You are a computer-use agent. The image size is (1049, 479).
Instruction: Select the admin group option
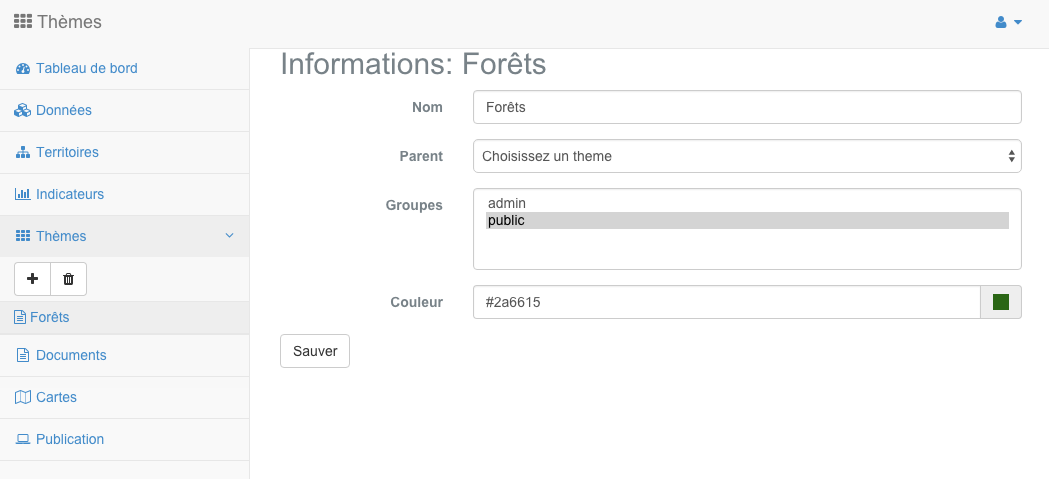[747, 203]
